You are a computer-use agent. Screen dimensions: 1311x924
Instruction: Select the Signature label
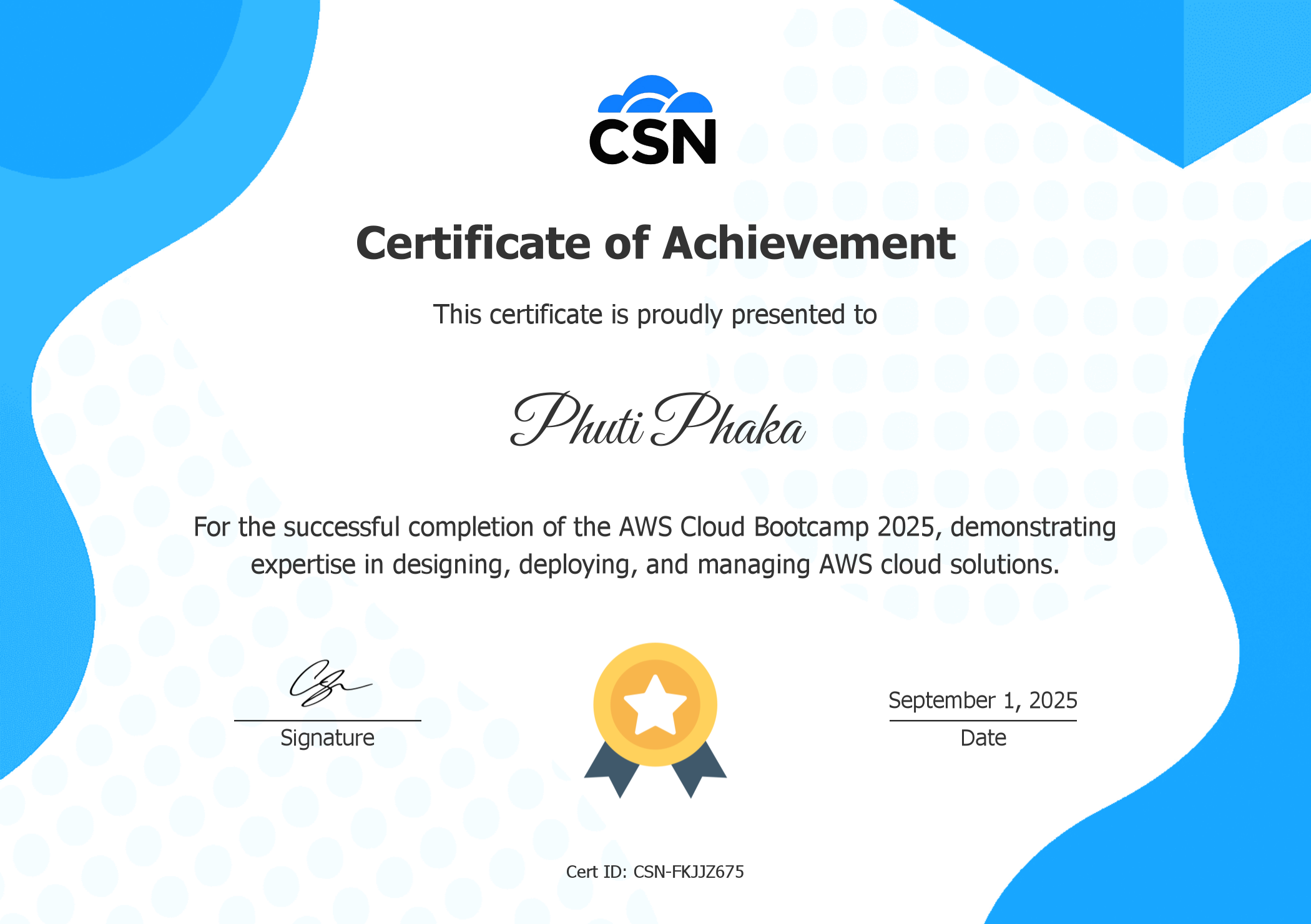pyautogui.click(x=327, y=738)
